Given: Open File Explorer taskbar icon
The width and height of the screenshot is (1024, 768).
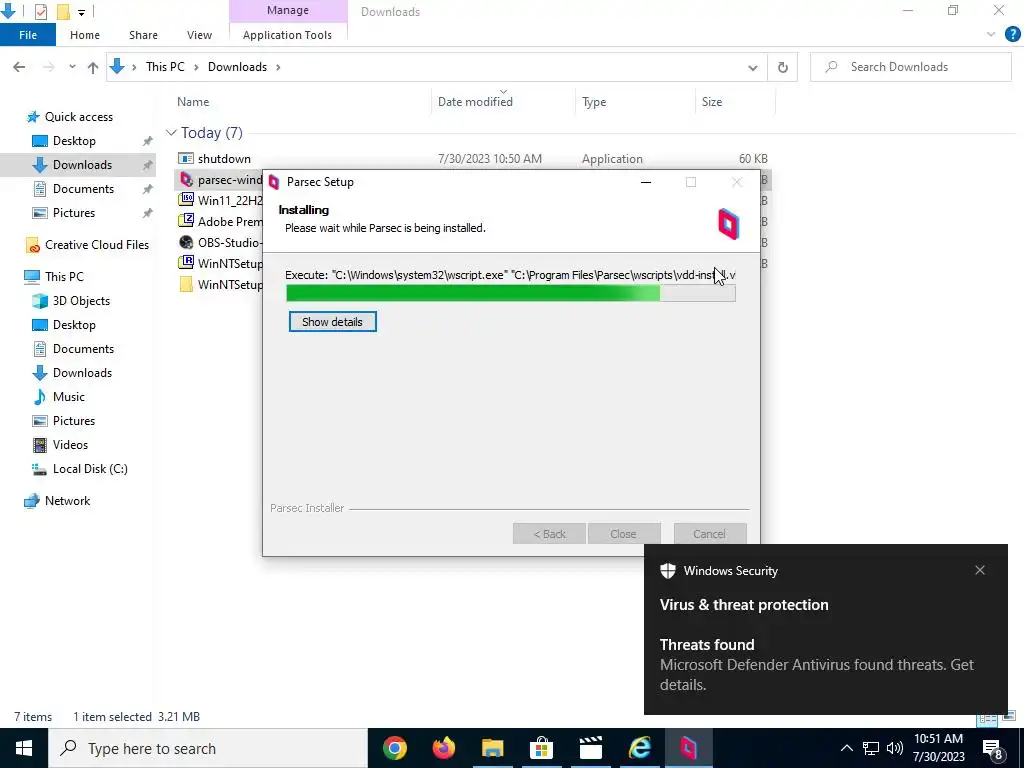Looking at the screenshot, I should pos(492,748).
